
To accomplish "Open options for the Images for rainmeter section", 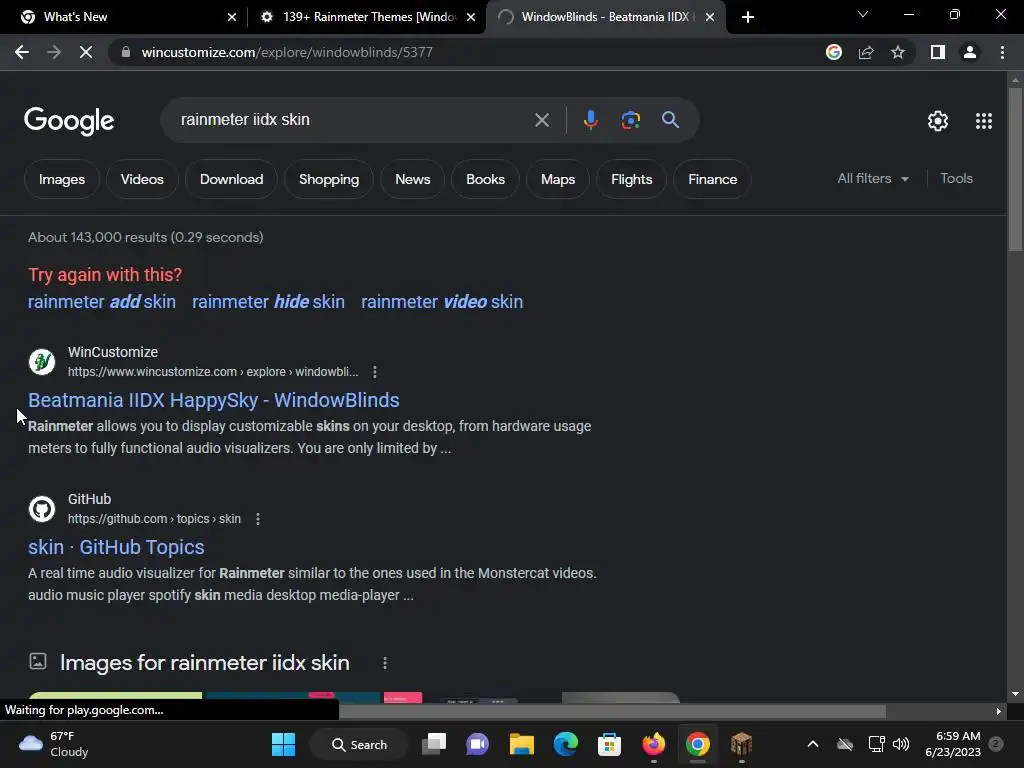I will tap(385, 663).
